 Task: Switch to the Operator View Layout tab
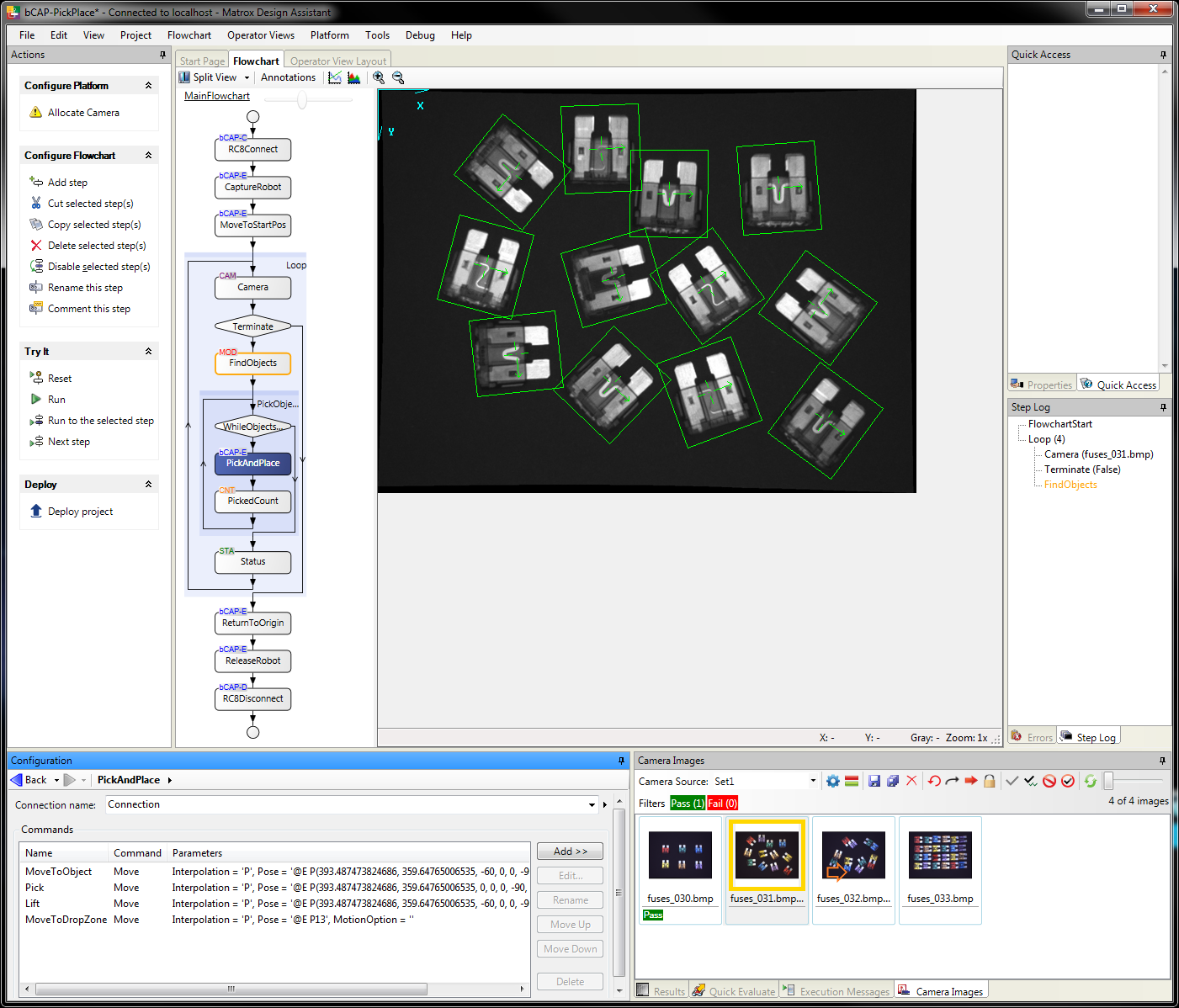[338, 61]
